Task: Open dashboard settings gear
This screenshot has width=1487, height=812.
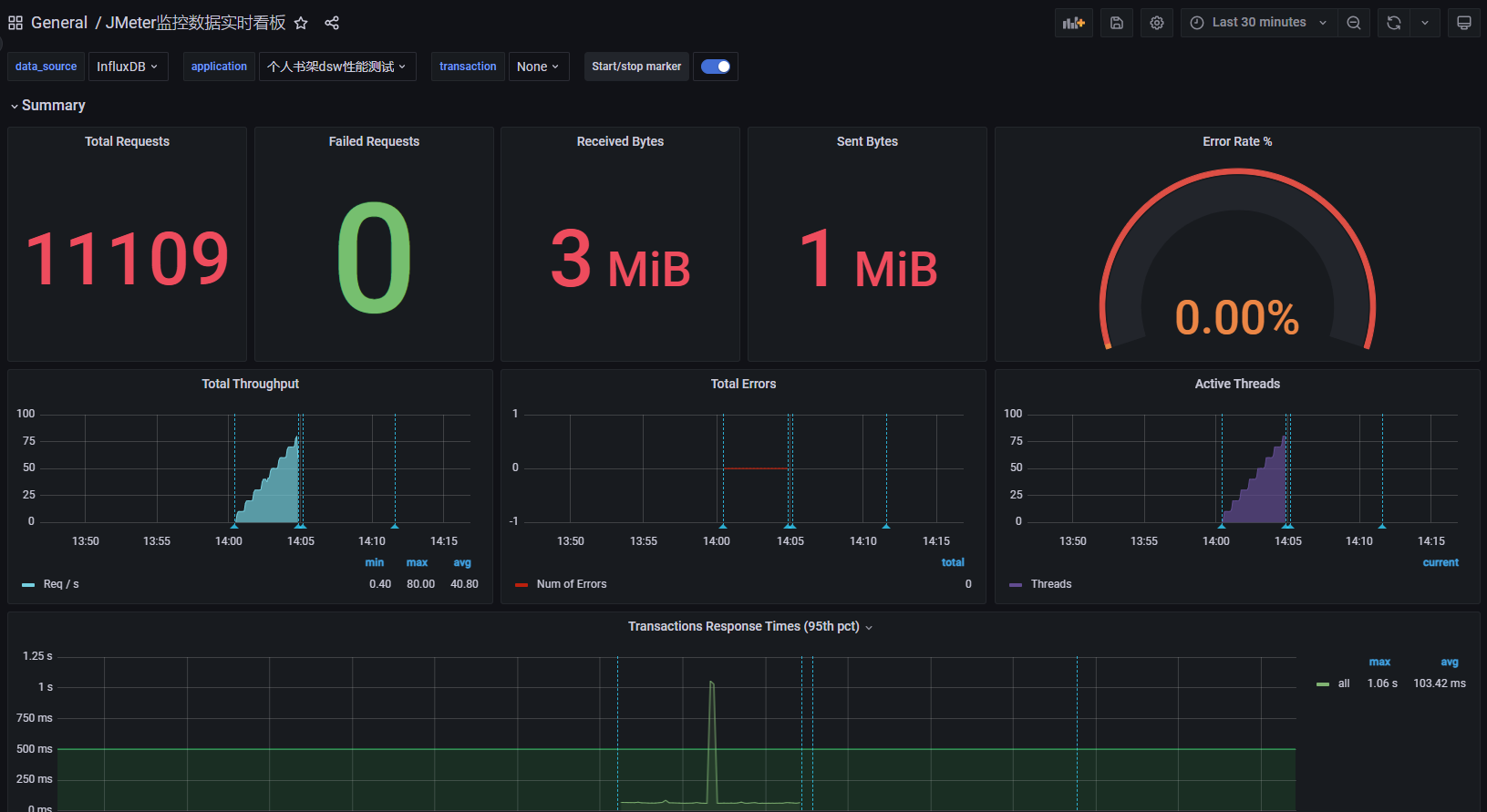Action: (x=1157, y=23)
